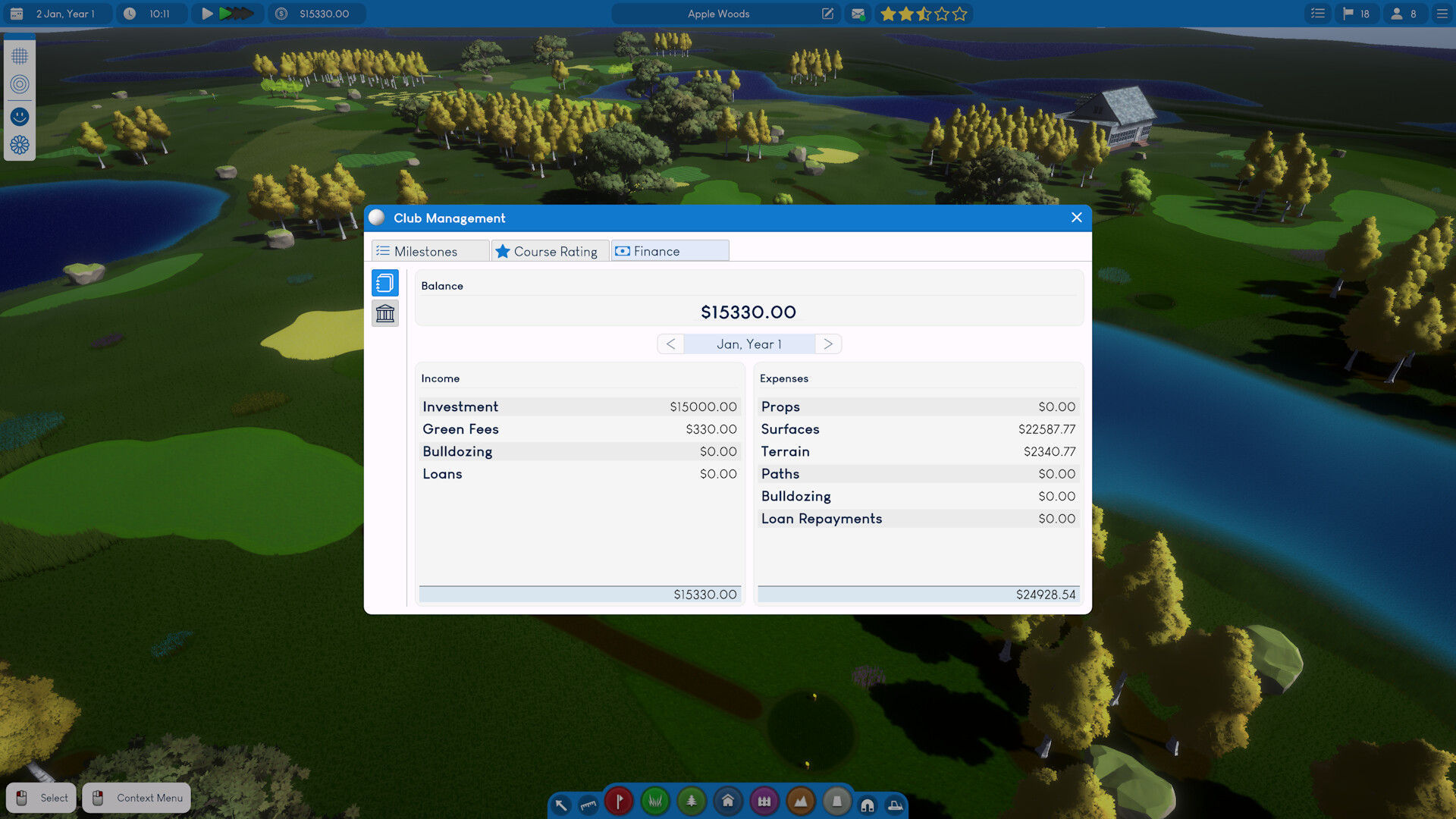The image size is (1456, 819).
Task: Rename the course via the Apple Woods edit pencil
Action: pos(827,14)
